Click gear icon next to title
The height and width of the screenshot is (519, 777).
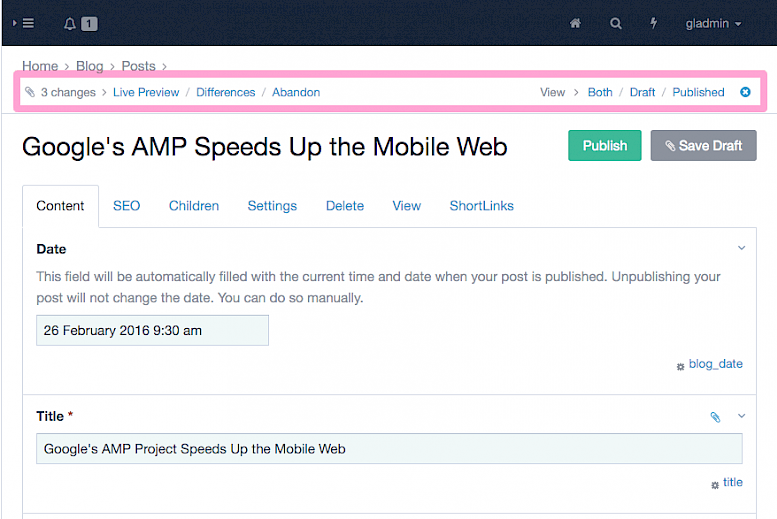(715, 484)
